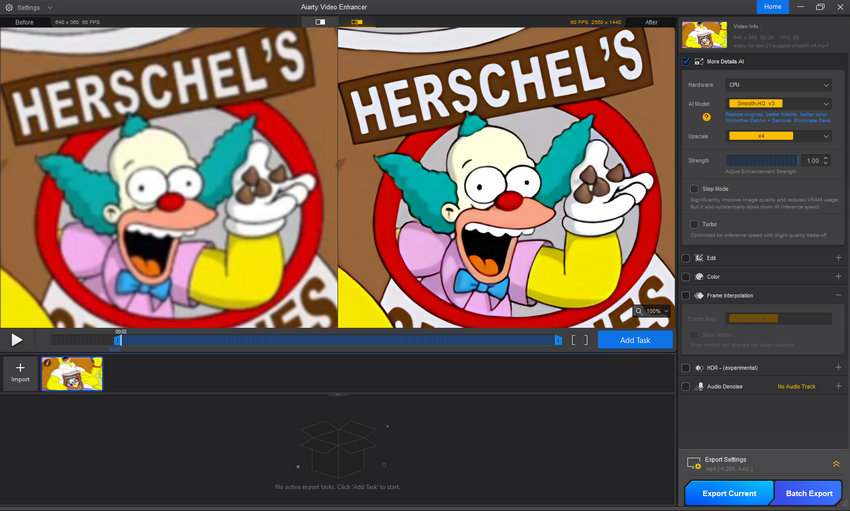Toggle the Color checkbox
This screenshot has height=511, width=850.
(686, 277)
